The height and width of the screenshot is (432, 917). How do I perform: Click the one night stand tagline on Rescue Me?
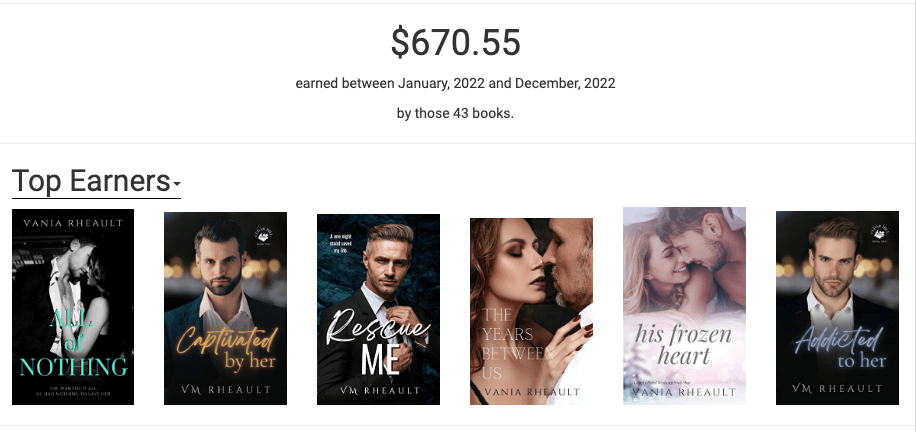(340, 243)
